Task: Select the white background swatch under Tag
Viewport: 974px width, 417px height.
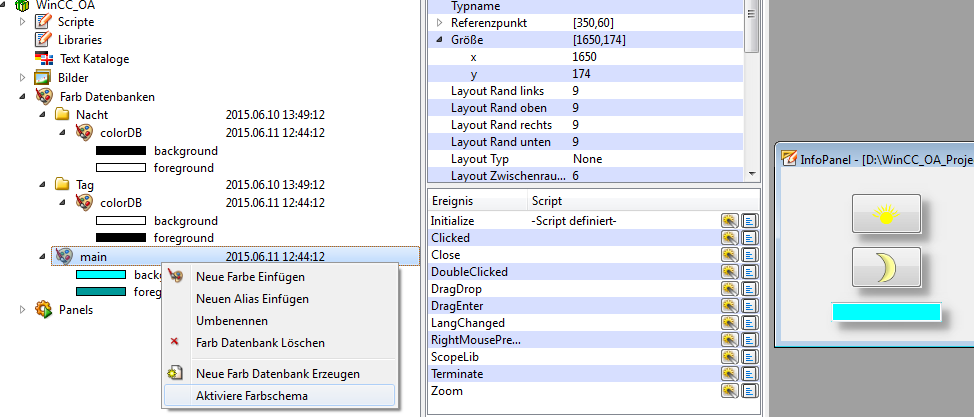Action: (121, 221)
